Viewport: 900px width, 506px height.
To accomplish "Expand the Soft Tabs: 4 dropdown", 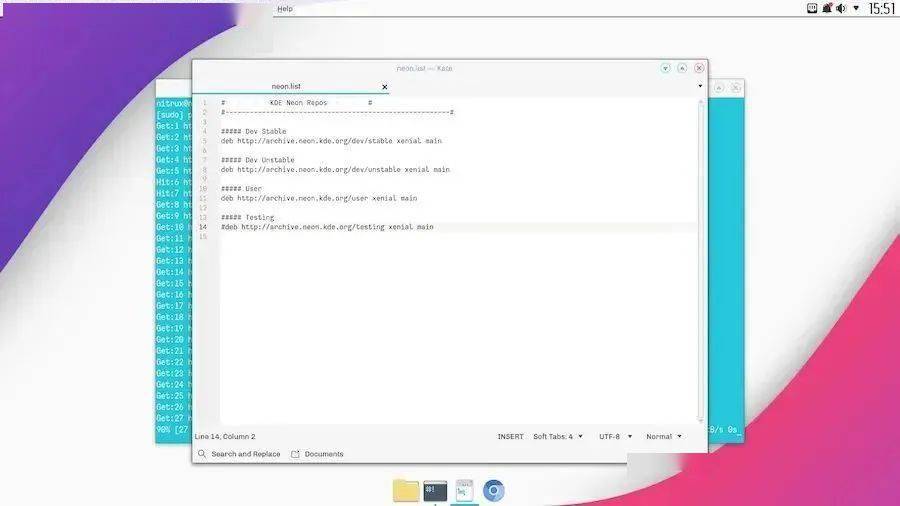I will click(x=558, y=437).
